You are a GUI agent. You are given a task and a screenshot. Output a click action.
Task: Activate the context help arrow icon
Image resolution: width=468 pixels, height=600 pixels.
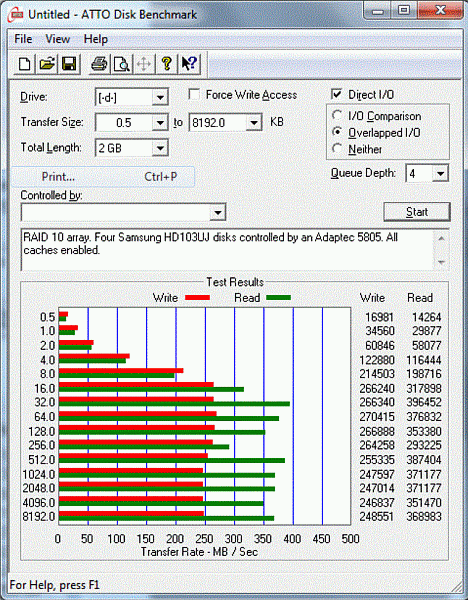[x=189, y=64]
